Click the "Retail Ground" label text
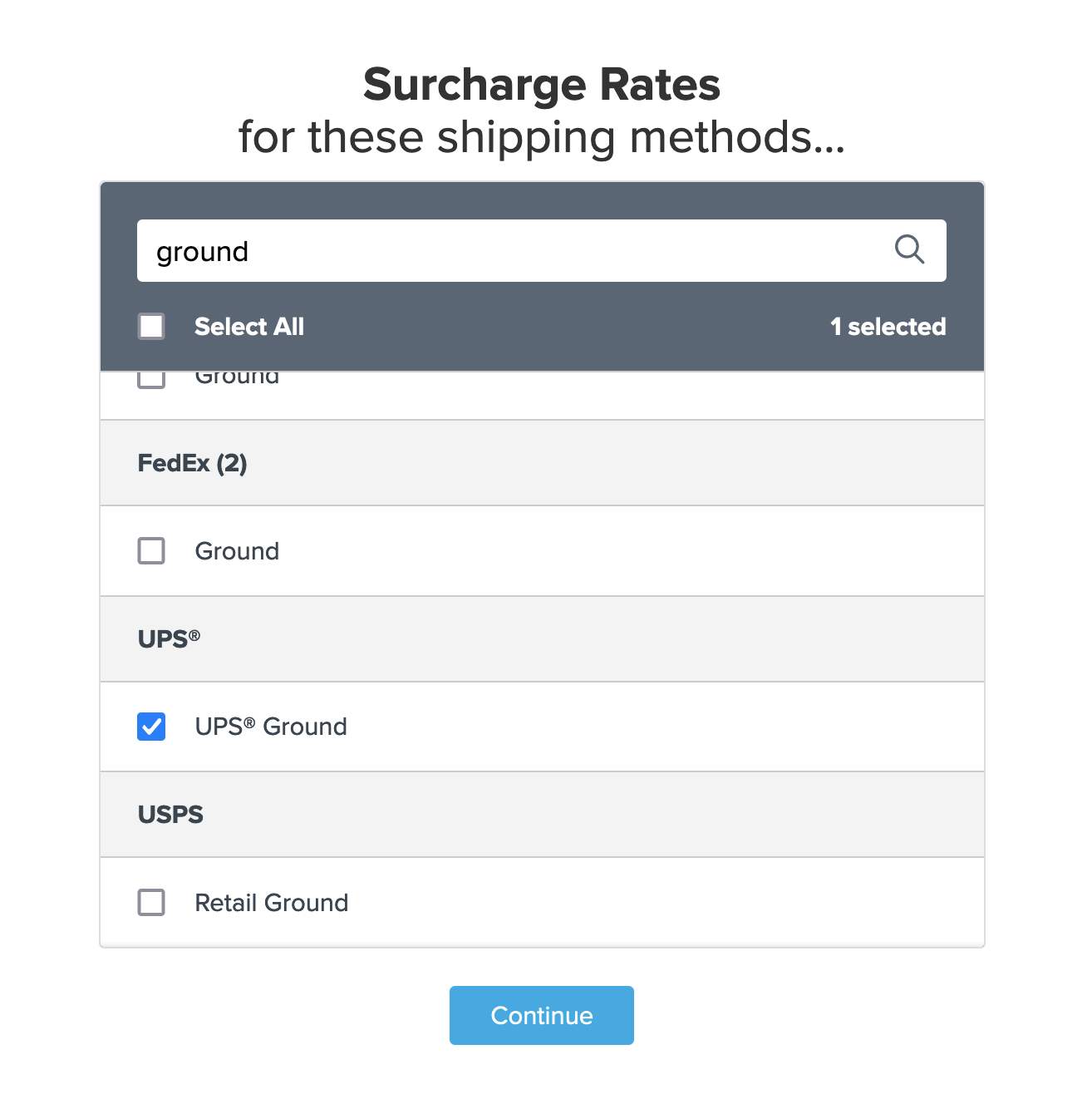 (x=271, y=903)
